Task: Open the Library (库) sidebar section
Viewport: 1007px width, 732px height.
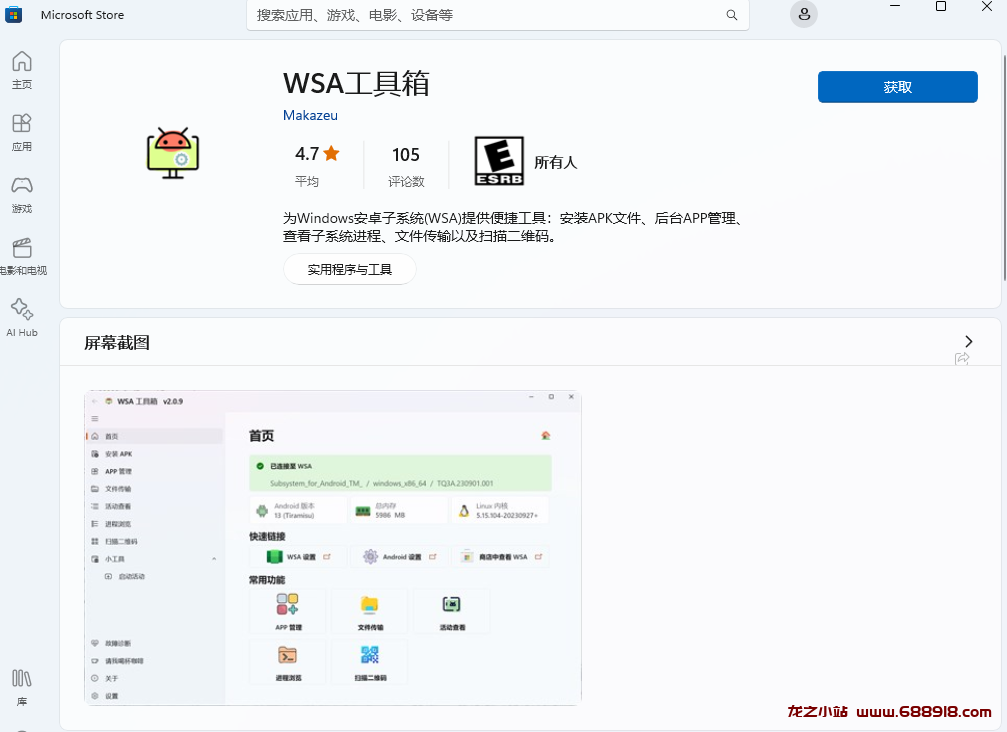Action: pos(22,687)
